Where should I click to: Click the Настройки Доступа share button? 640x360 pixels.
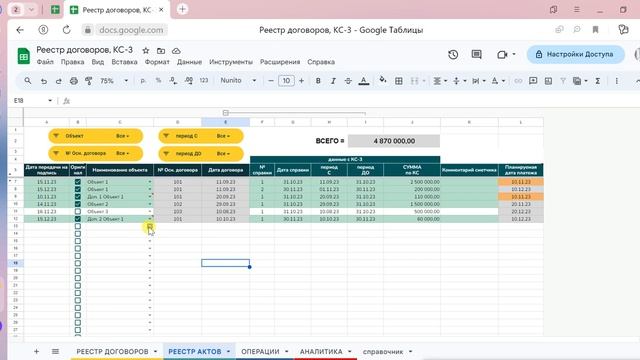(576, 54)
